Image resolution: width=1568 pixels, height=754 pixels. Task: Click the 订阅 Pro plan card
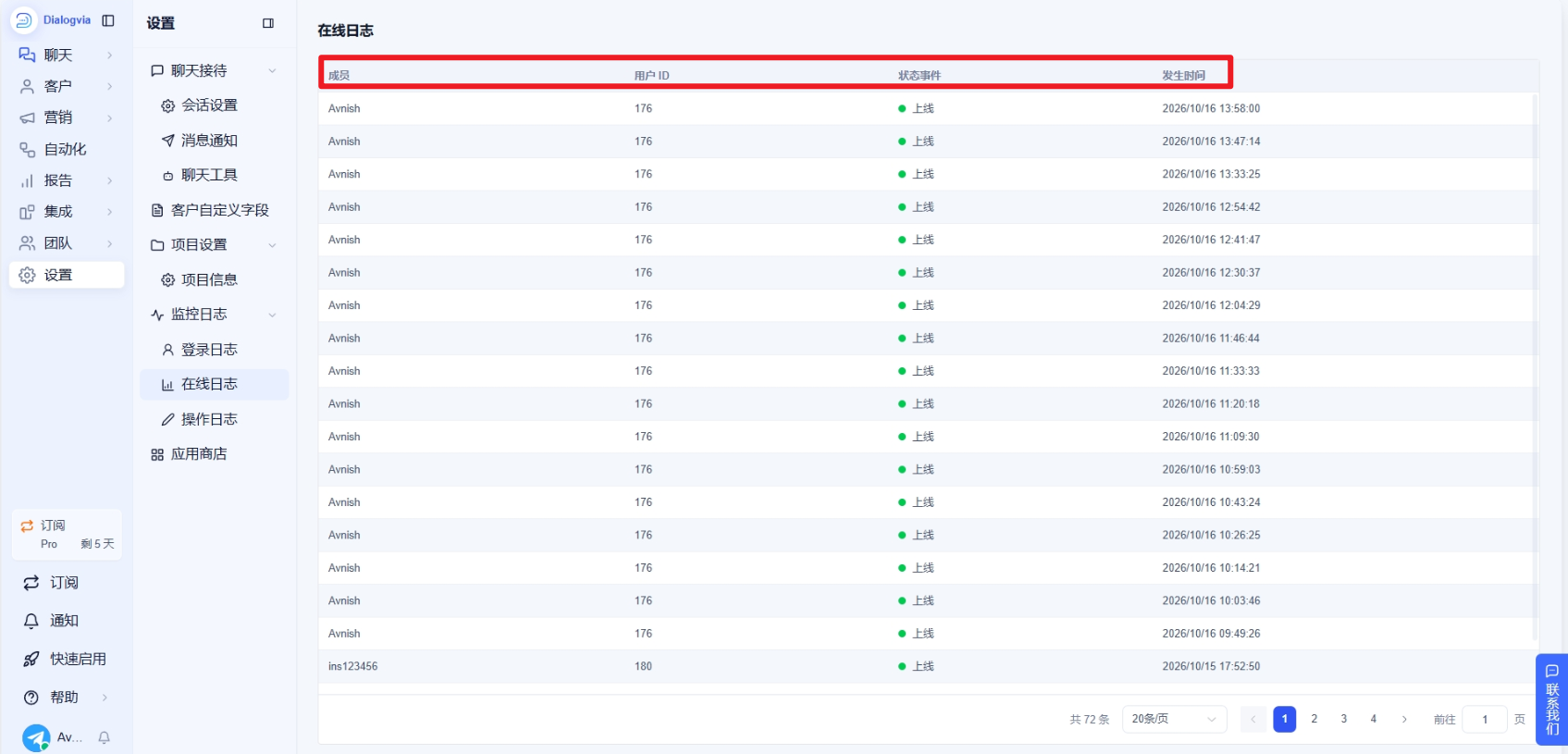pos(67,535)
